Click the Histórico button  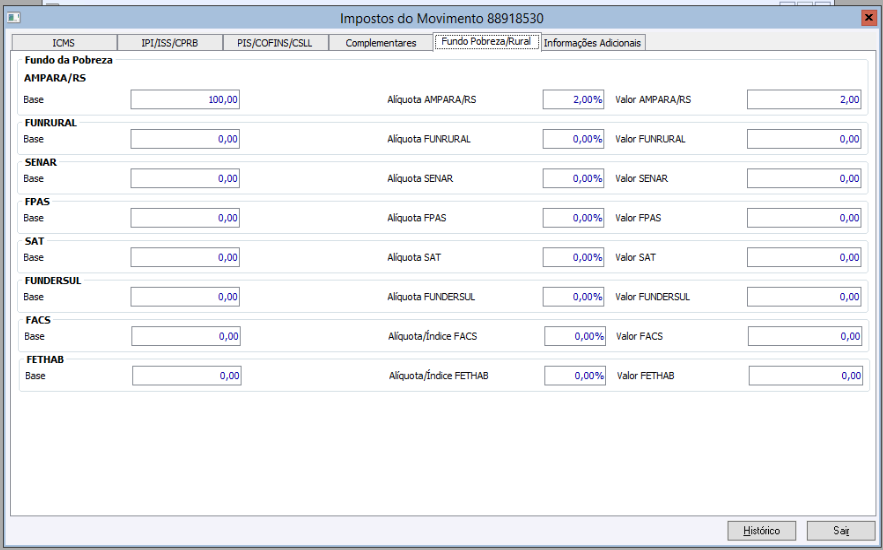(761, 530)
